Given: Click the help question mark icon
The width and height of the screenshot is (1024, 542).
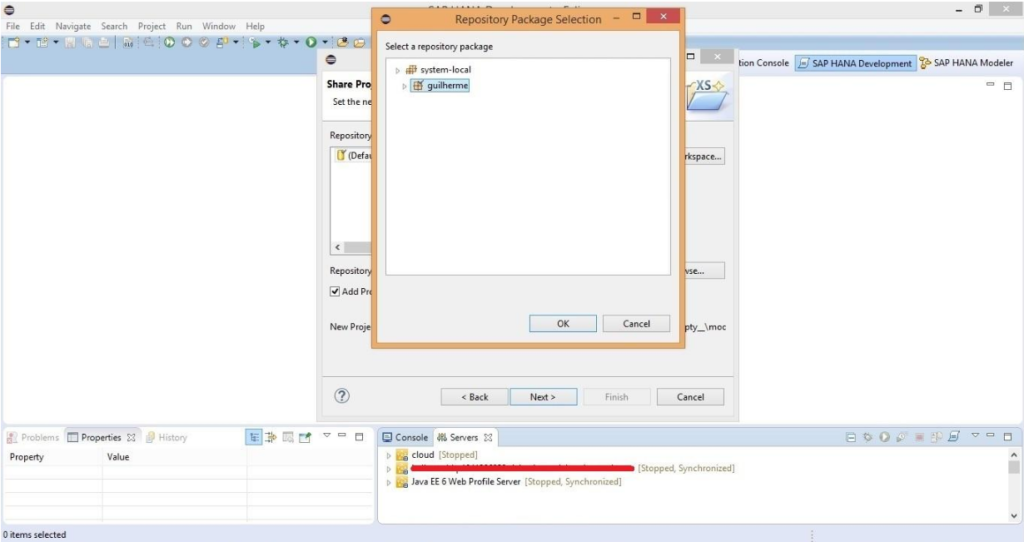Looking at the screenshot, I should point(341,396).
